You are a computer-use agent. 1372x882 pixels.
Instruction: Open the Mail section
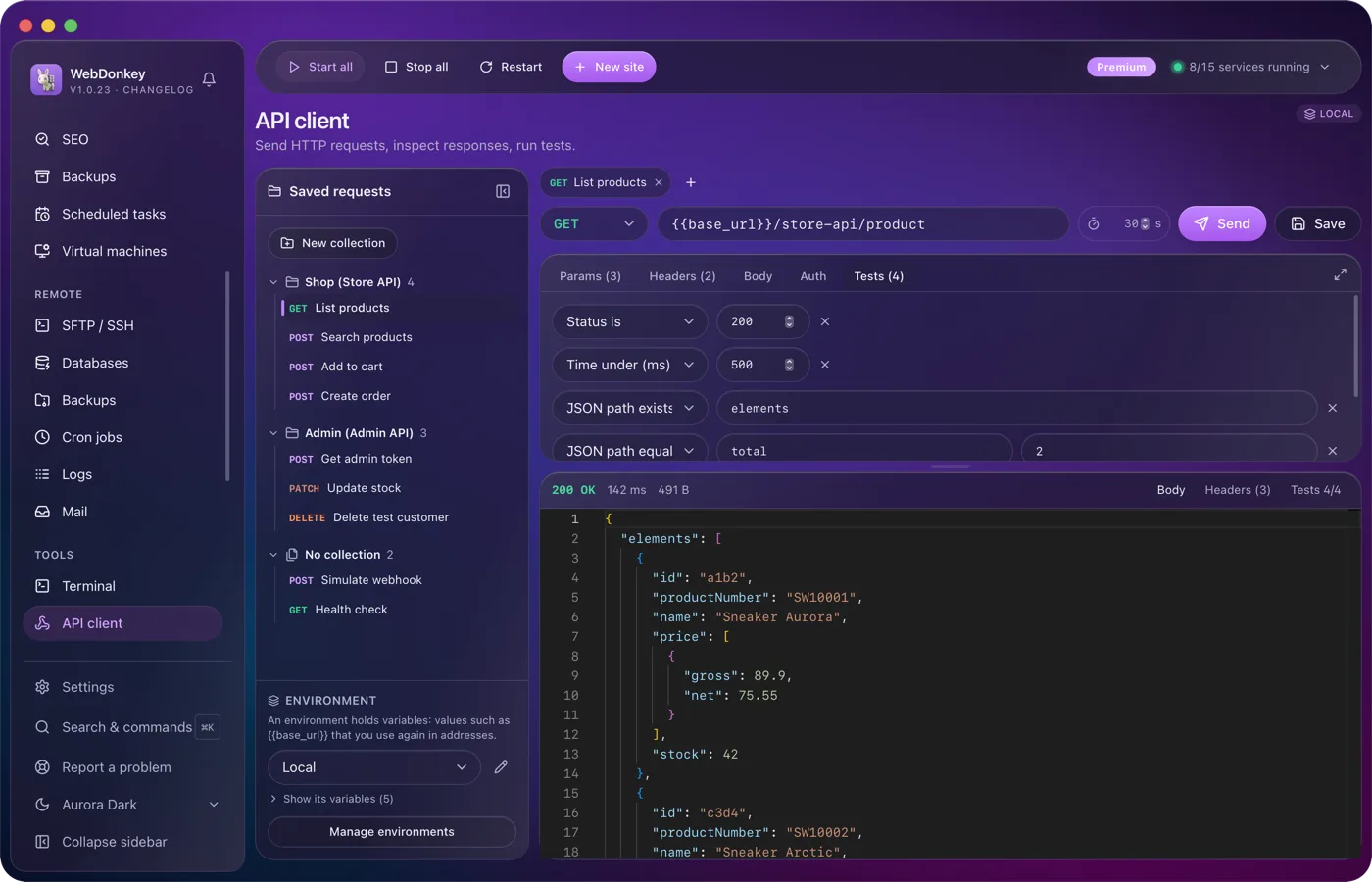tap(123, 512)
